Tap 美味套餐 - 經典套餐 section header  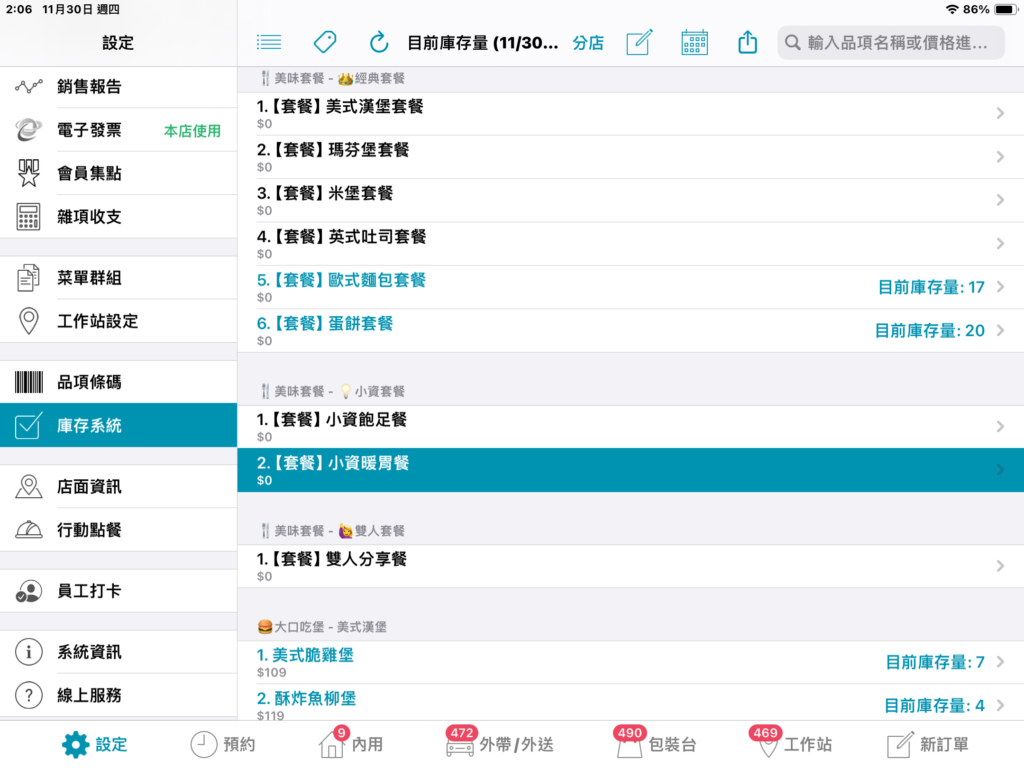(332, 78)
